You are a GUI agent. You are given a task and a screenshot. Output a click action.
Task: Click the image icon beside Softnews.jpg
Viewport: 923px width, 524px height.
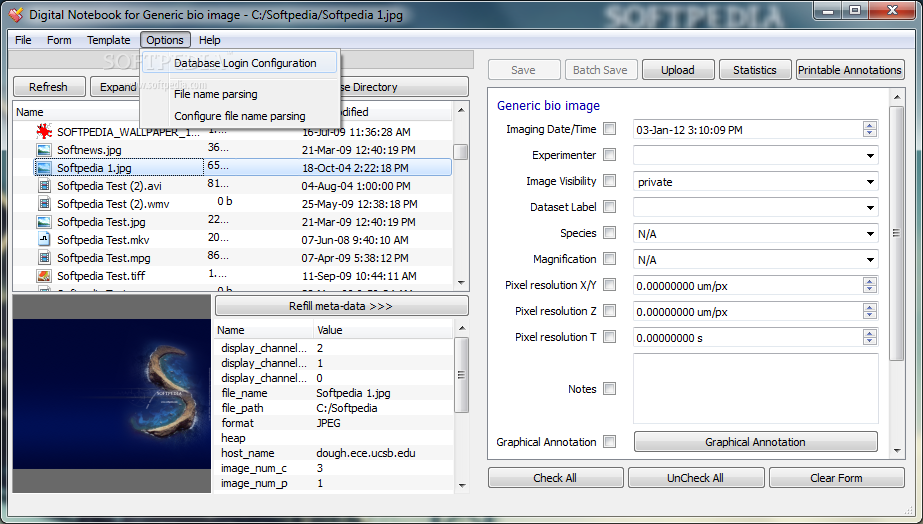[44, 150]
